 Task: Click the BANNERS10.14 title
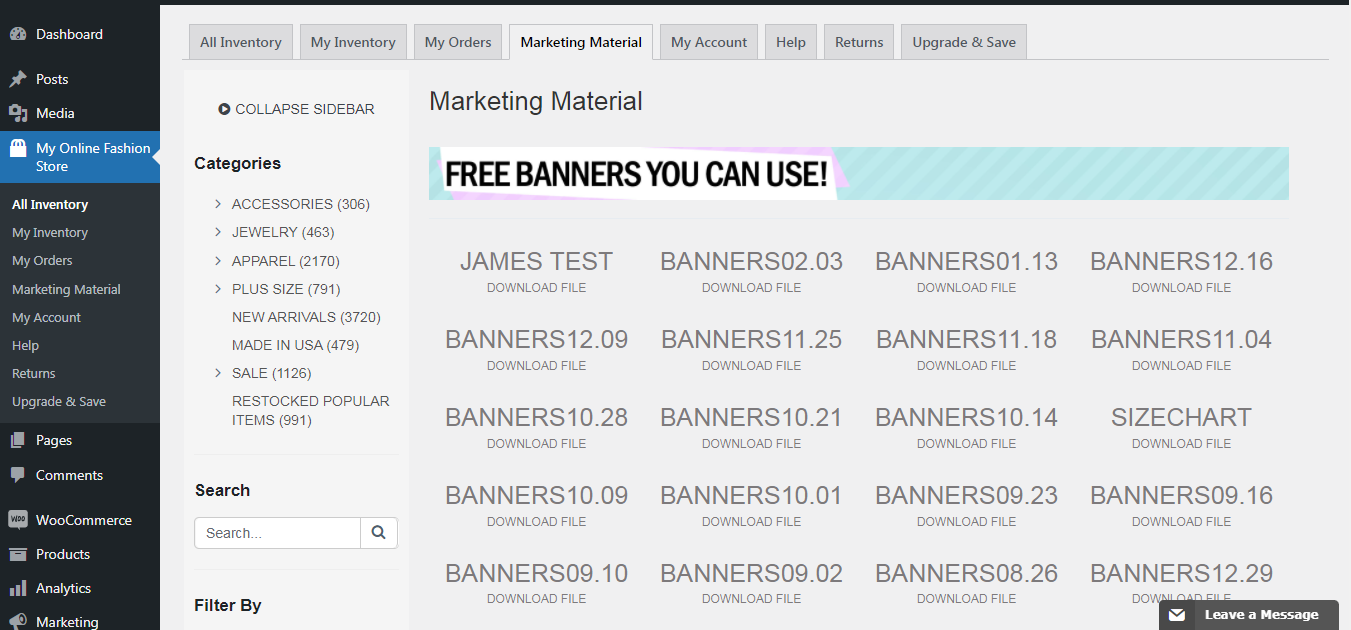[x=966, y=418]
